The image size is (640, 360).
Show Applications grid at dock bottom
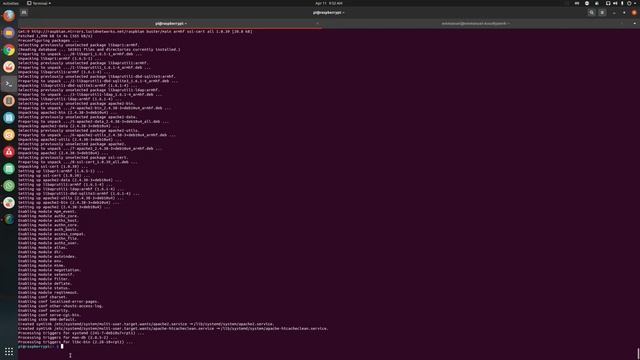pyautogui.click(x=9, y=351)
